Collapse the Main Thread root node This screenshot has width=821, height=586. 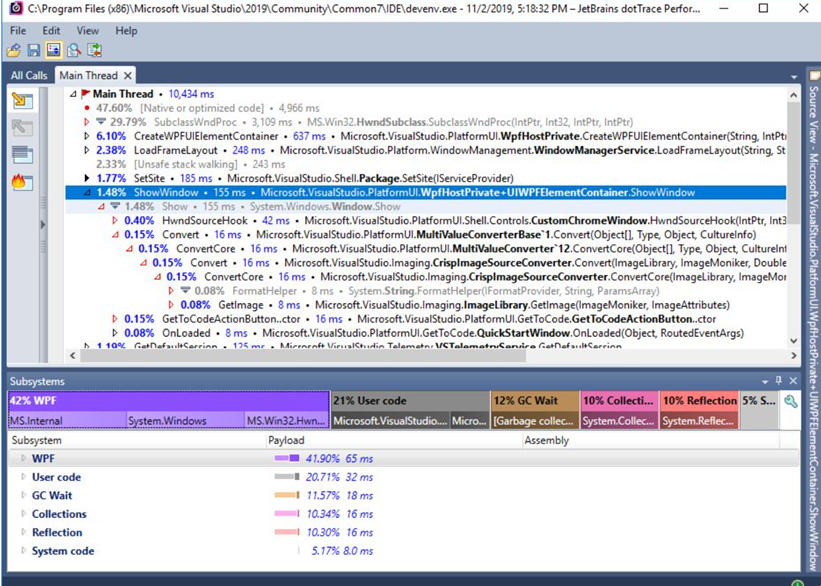point(73,94)
